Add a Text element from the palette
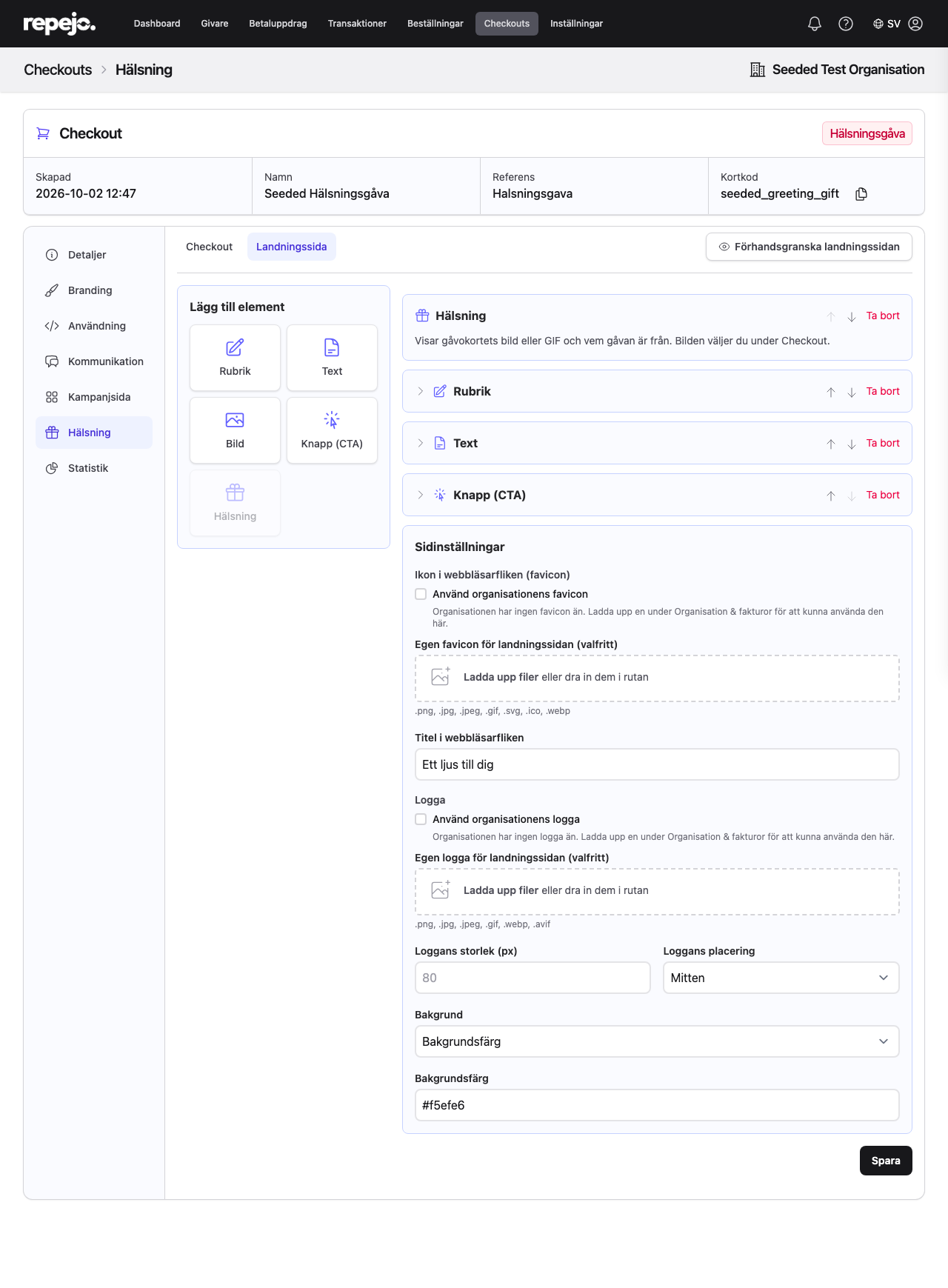The width and height of the screenshot is (948, 1288). tap(332, 358)
